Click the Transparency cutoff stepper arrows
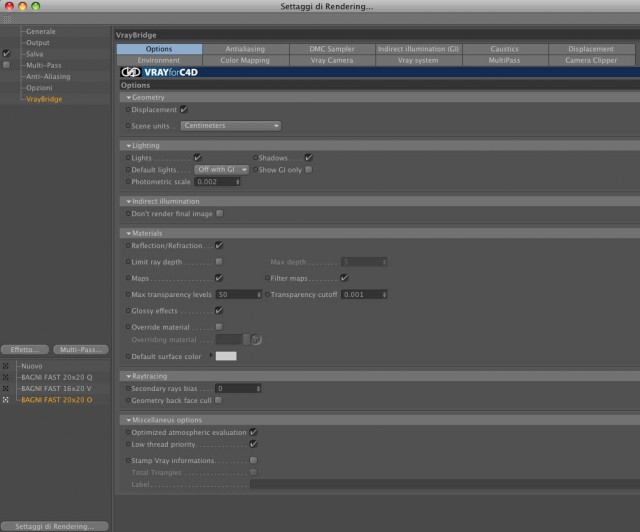Screen dimensions: 640x532 pos(384,294)
